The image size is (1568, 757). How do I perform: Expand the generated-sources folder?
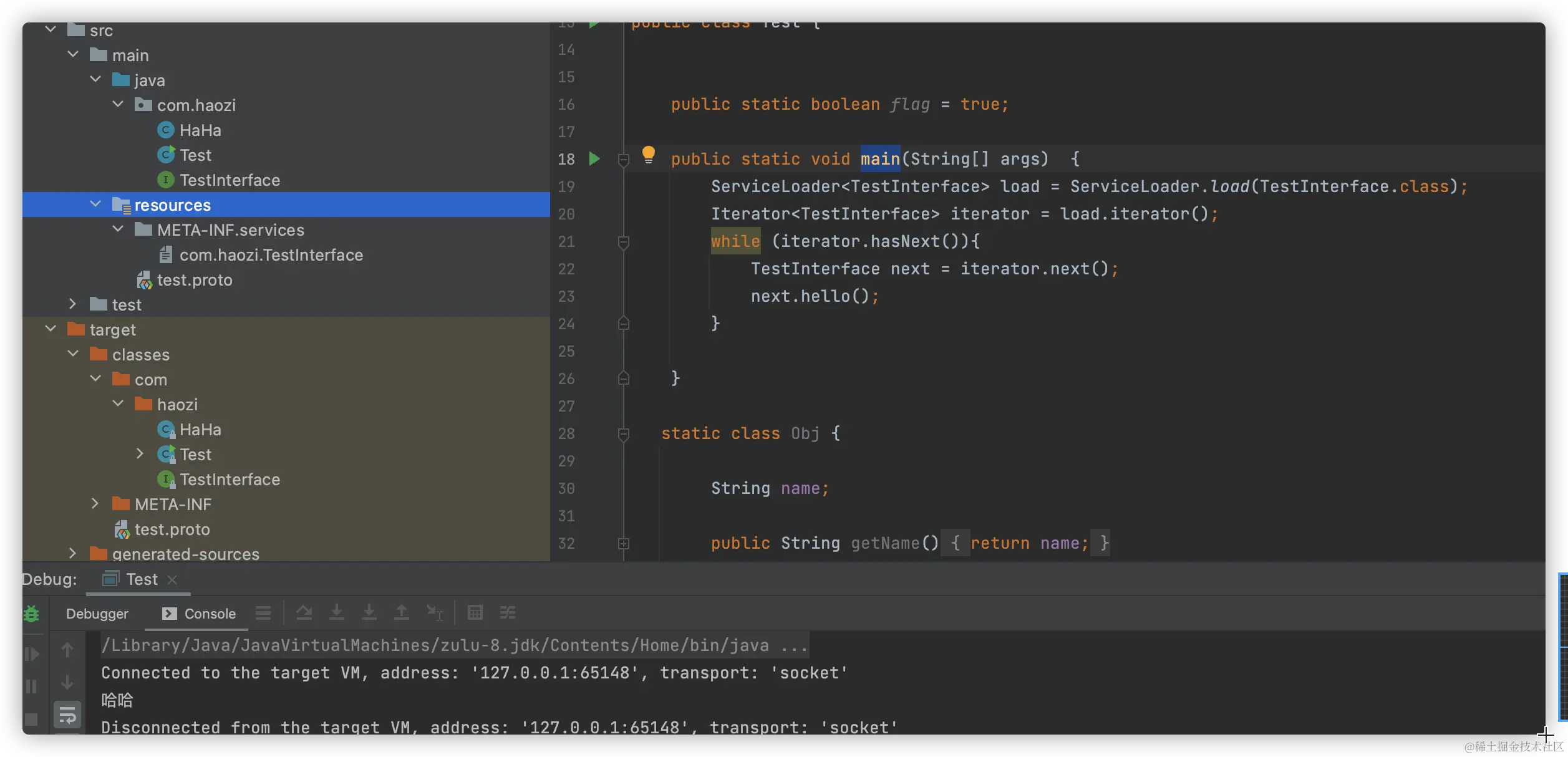click(x=73, y=554)
